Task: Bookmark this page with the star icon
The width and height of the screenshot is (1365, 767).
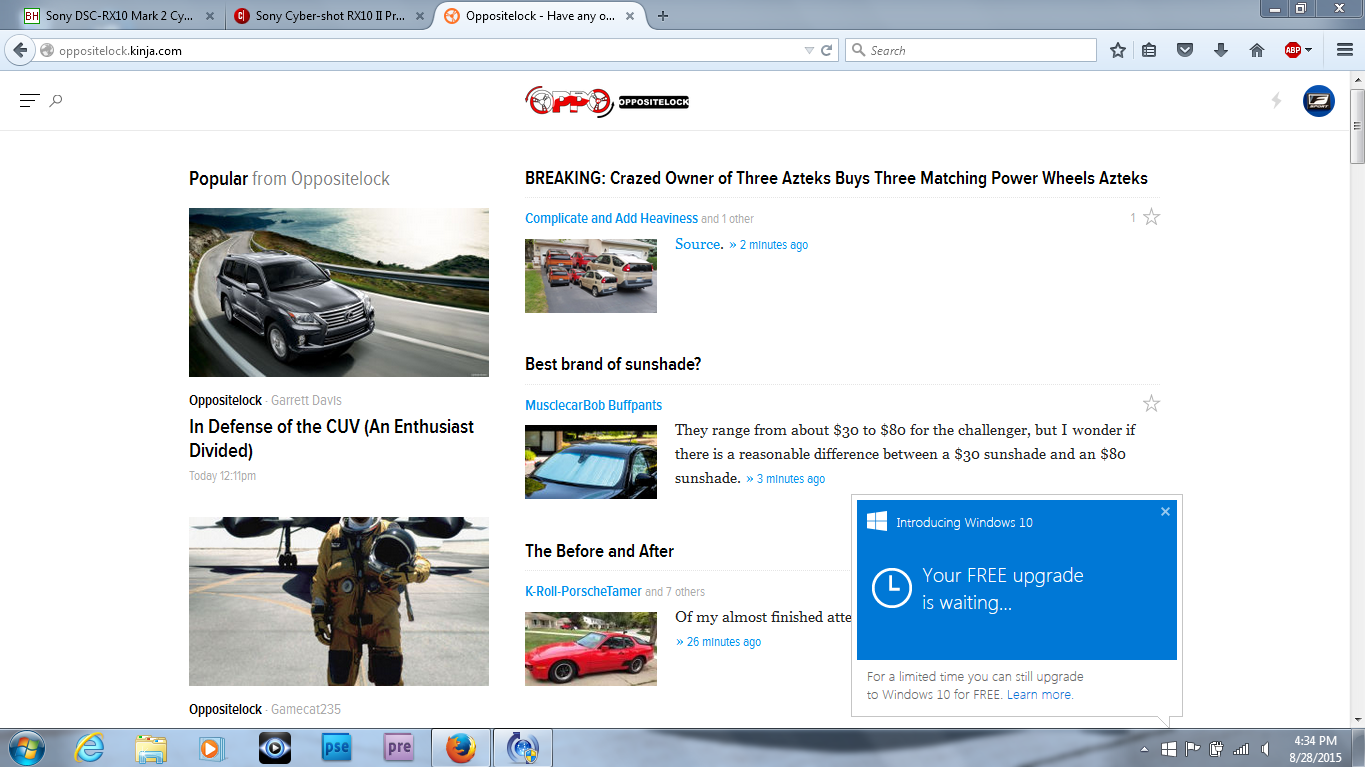Action: [x=1118, y=50]
